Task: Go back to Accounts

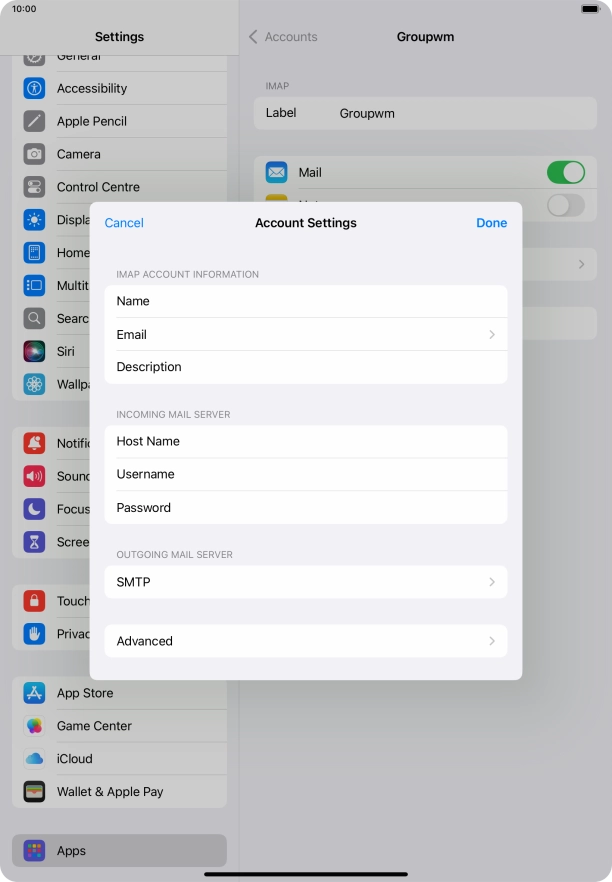Action: click(283, 37)
